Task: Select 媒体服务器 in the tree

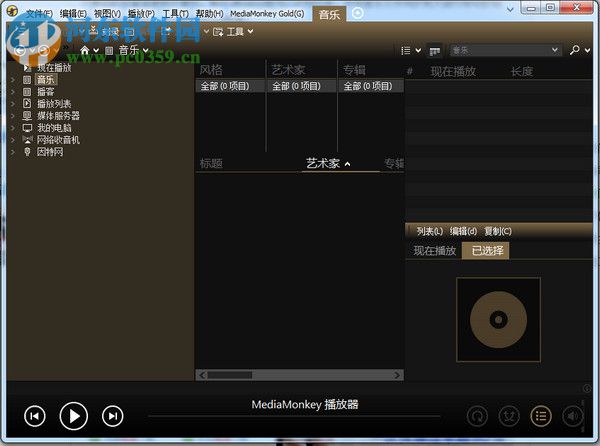Action: [x=58, y=116]
